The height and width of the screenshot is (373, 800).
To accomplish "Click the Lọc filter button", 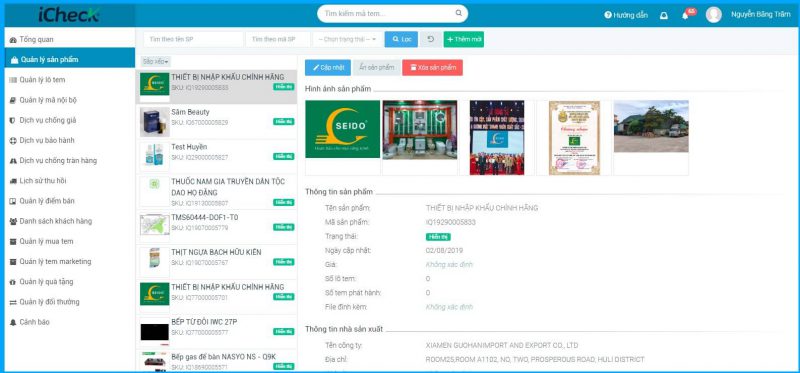I will point(401,39).
